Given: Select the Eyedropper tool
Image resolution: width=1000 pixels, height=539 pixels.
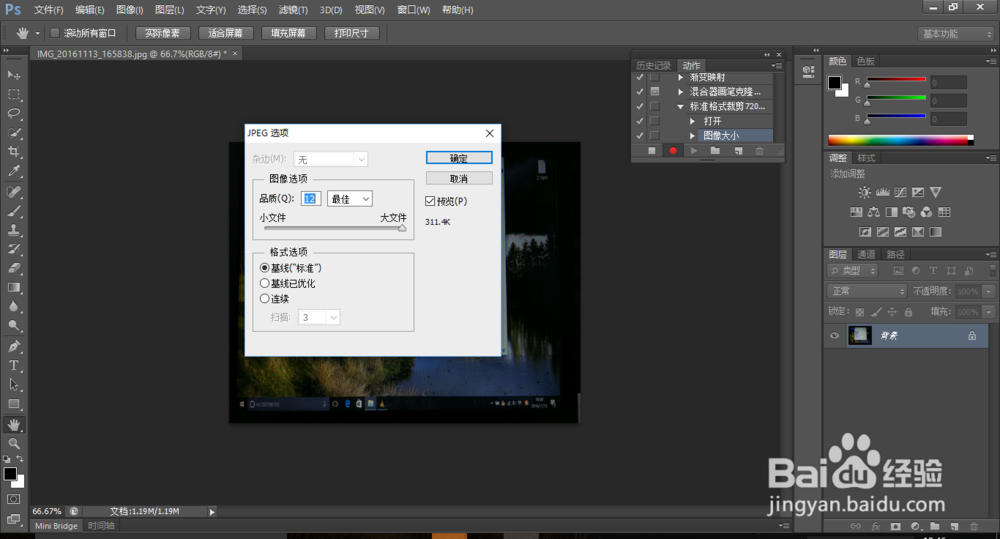Looking at the screenshot, I should 13,171.
